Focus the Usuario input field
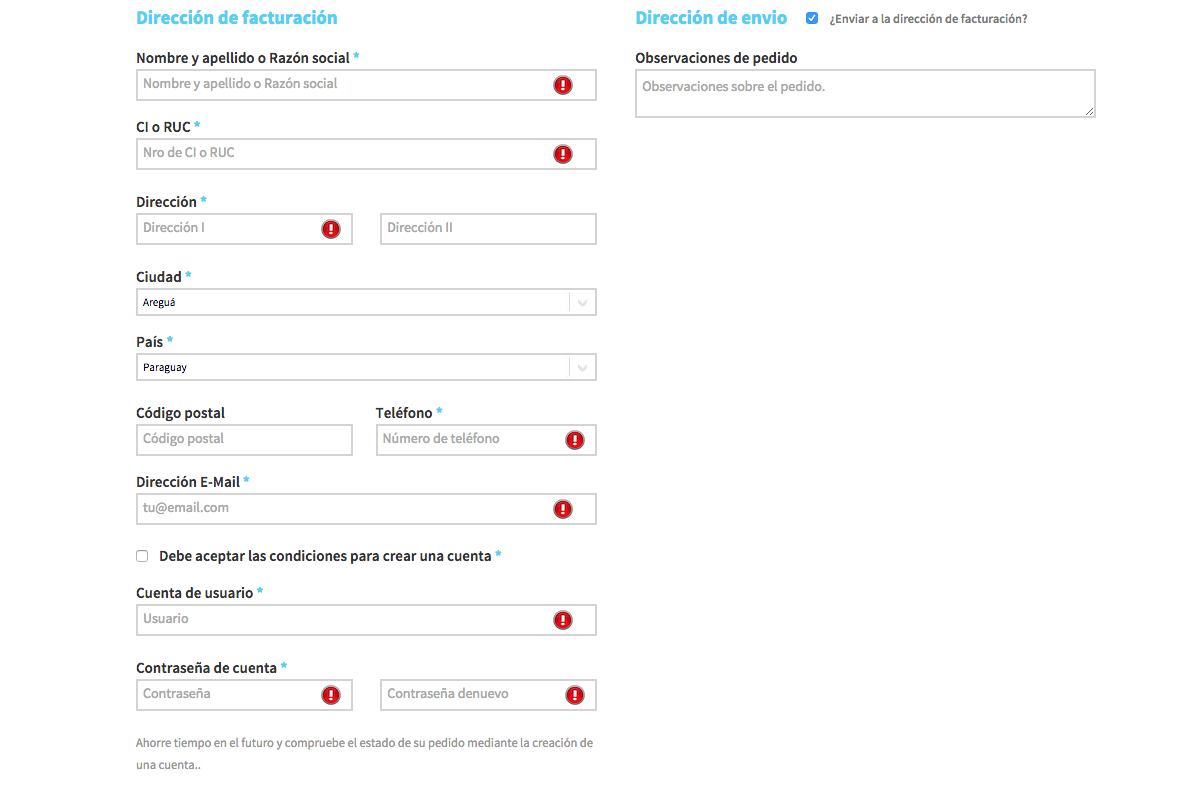Image resolution: width=1181 pixels, height=809 pixels. pyautogui.click(x=366, y=620)
